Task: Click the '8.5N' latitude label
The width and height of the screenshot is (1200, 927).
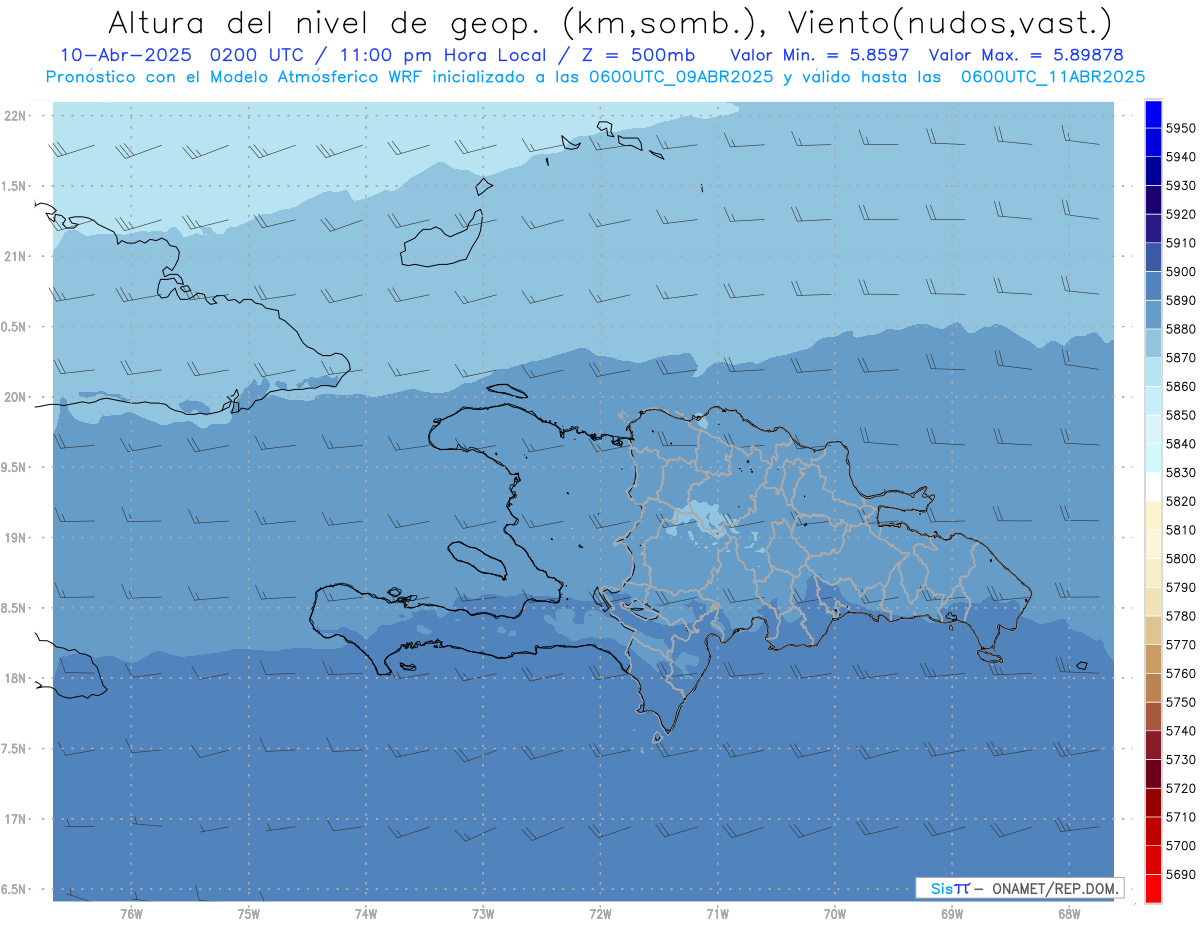Action: pos(13,608)
